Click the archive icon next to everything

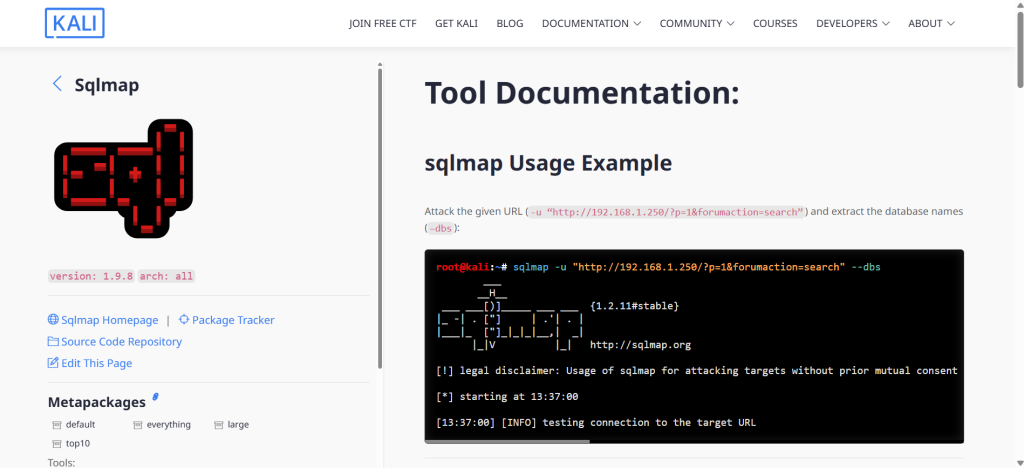pos(138,425)
